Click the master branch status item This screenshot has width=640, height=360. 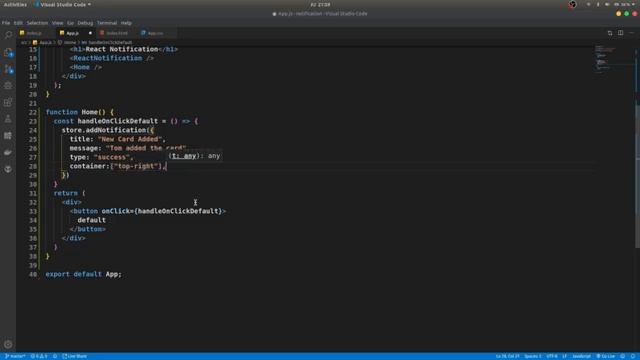(15, 356)
